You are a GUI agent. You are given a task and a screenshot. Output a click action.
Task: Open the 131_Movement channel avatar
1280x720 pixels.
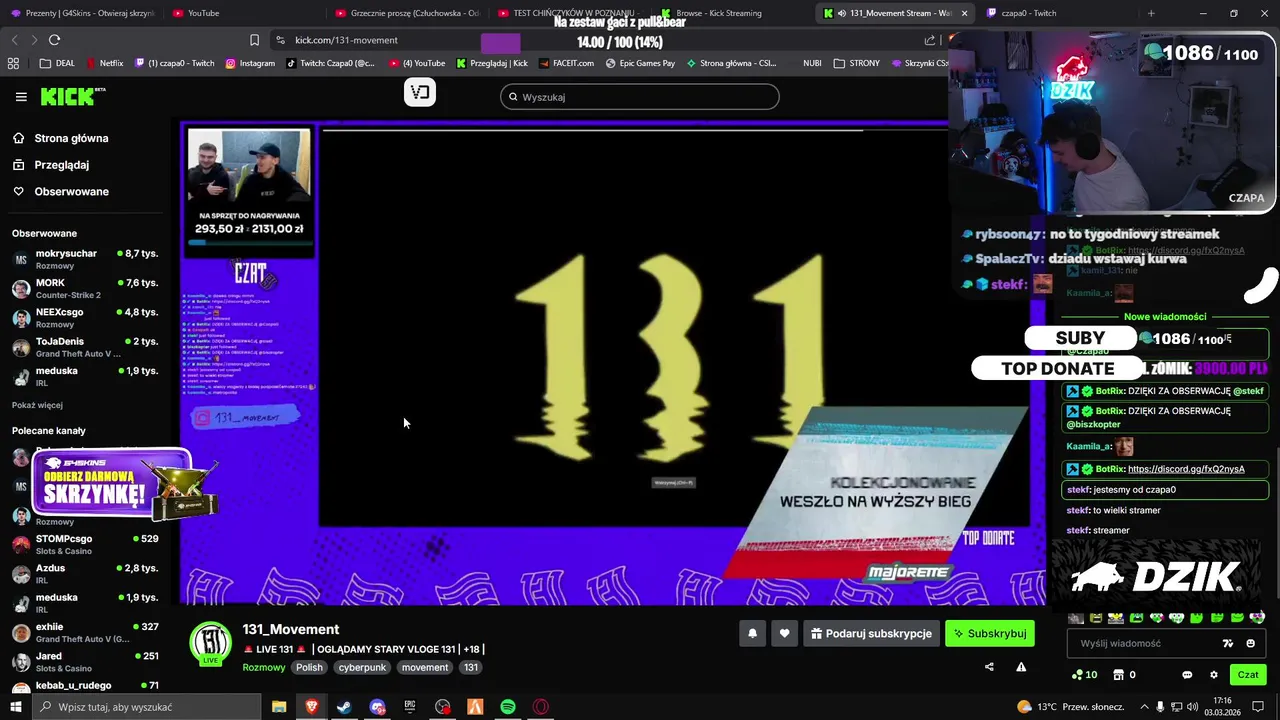211,643
